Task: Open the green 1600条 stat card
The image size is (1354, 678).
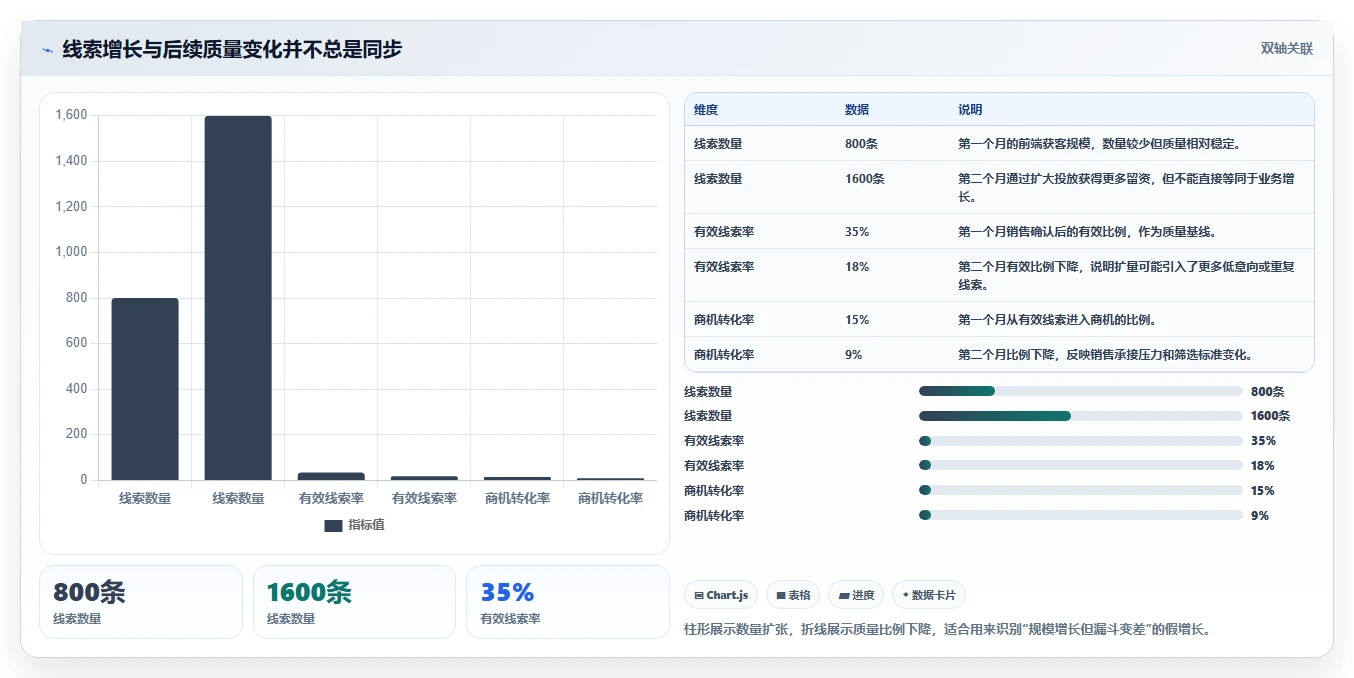Action: [354, 602]
